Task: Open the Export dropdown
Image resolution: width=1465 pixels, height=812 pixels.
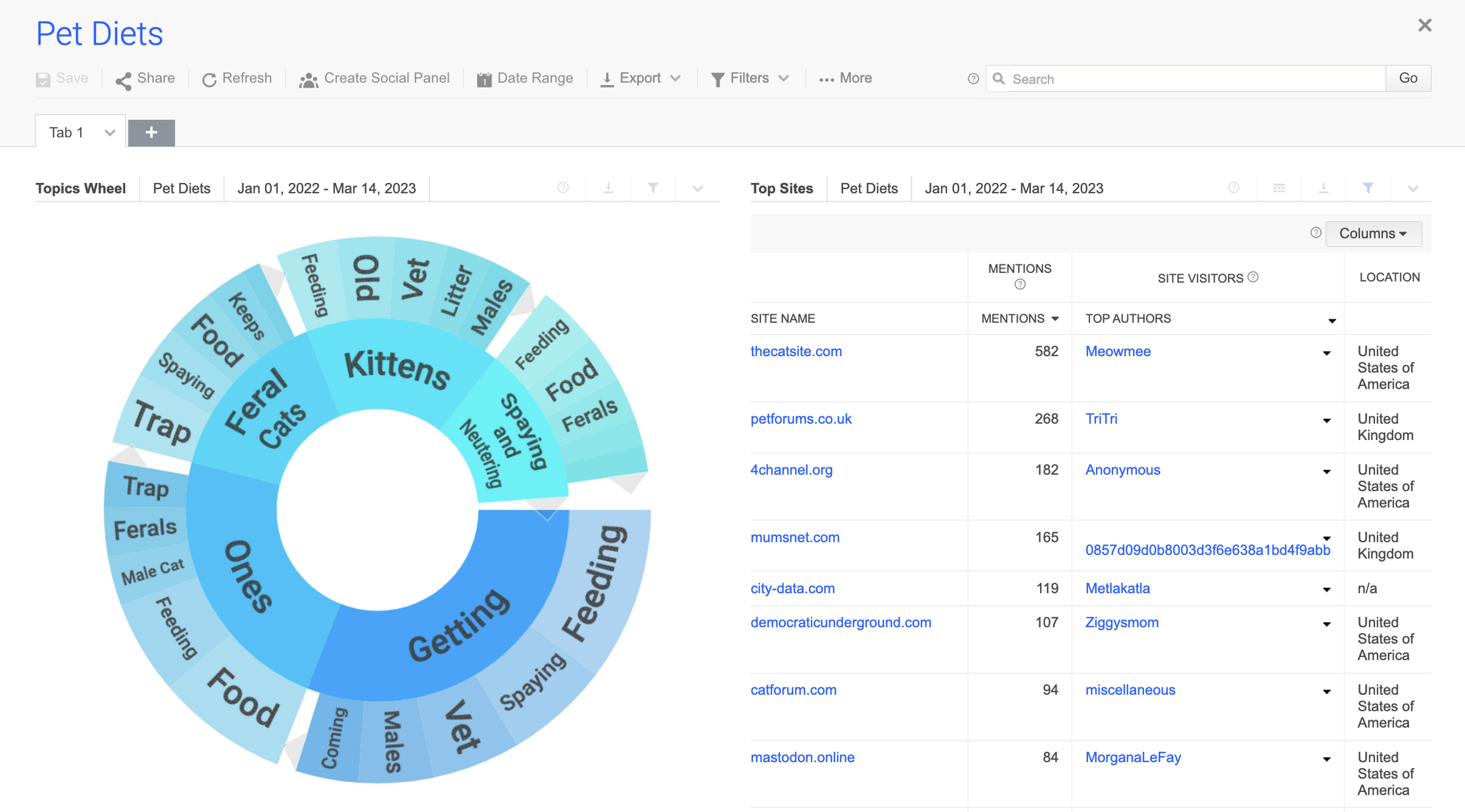Action: pos(641,79)
